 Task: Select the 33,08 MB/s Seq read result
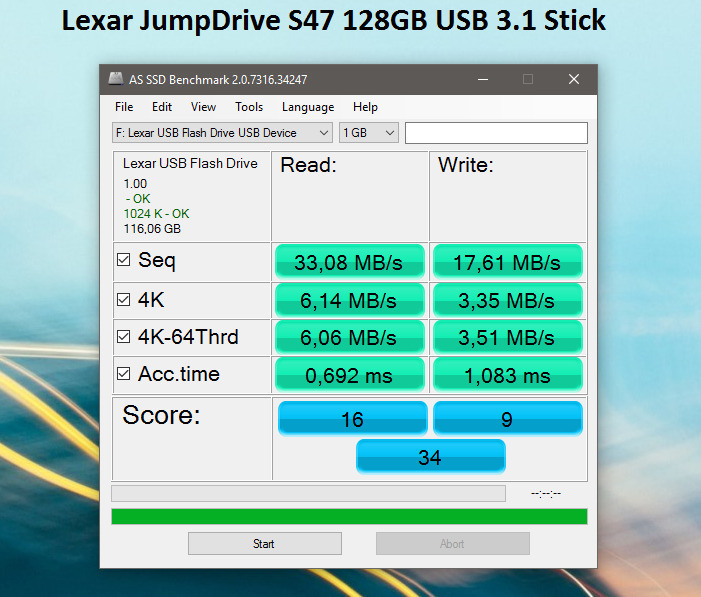click(350, 262)
